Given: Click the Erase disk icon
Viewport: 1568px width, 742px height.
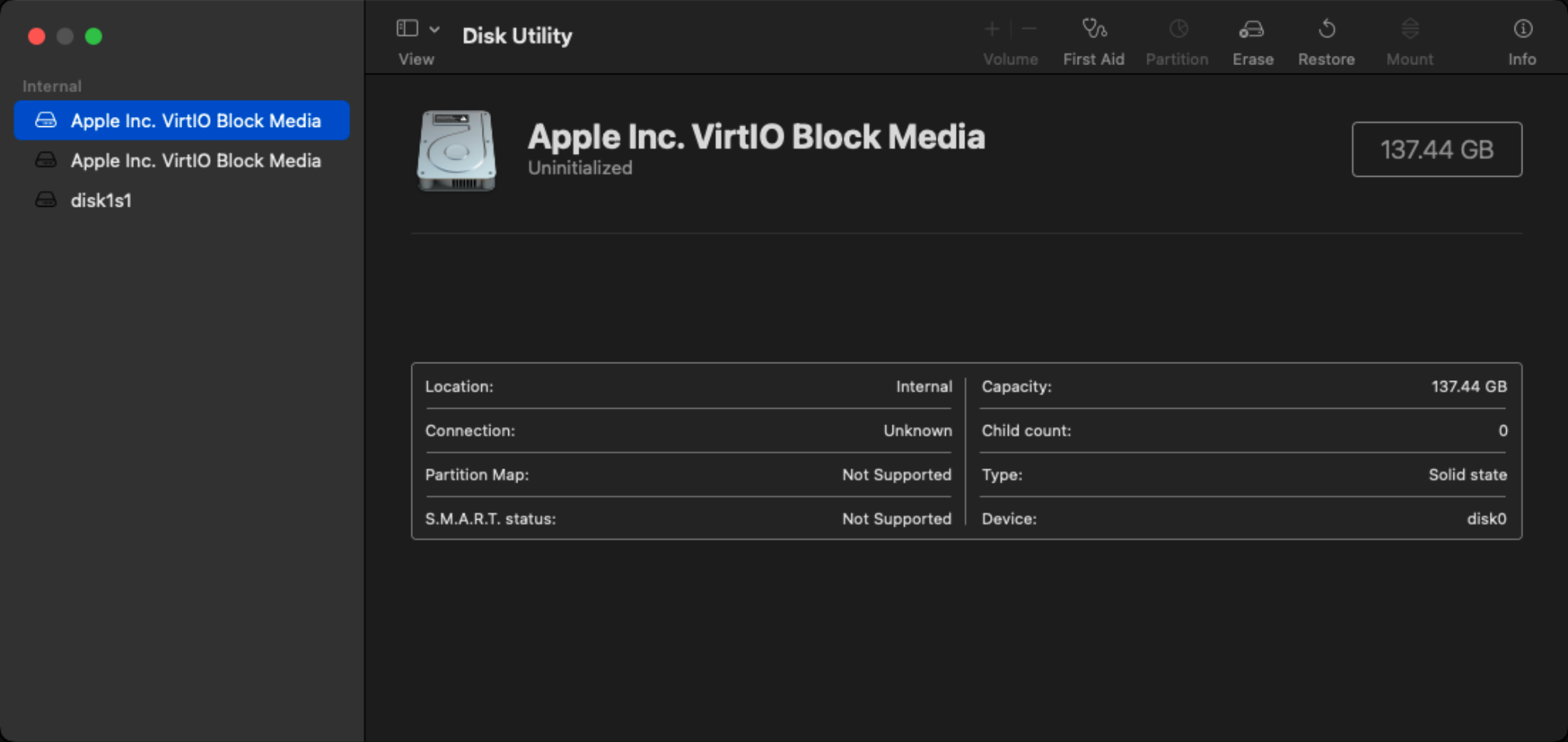Looking at the screenshot, I should click(x=1252, y=39).
